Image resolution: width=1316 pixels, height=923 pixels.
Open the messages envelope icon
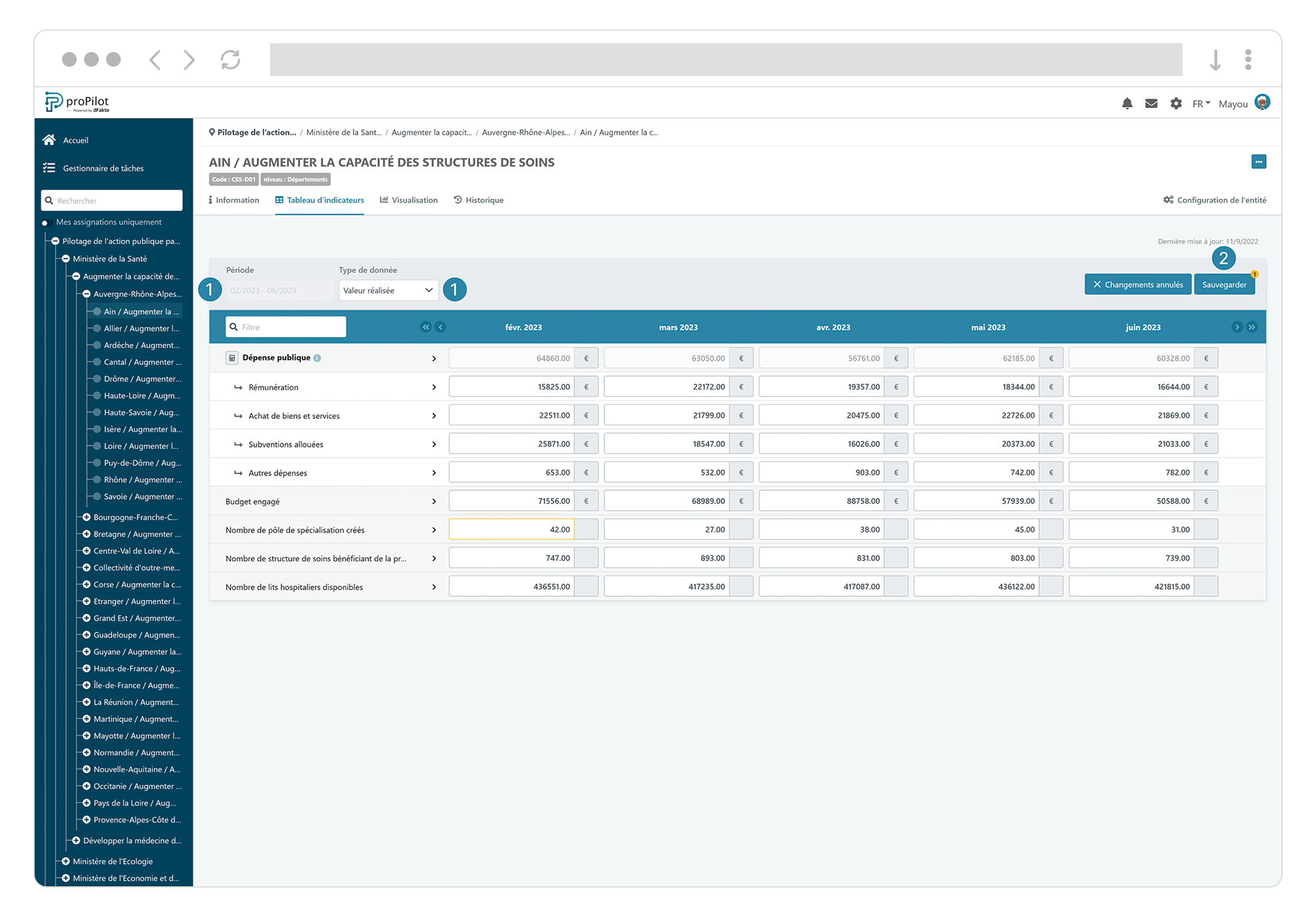(1151, 103)
